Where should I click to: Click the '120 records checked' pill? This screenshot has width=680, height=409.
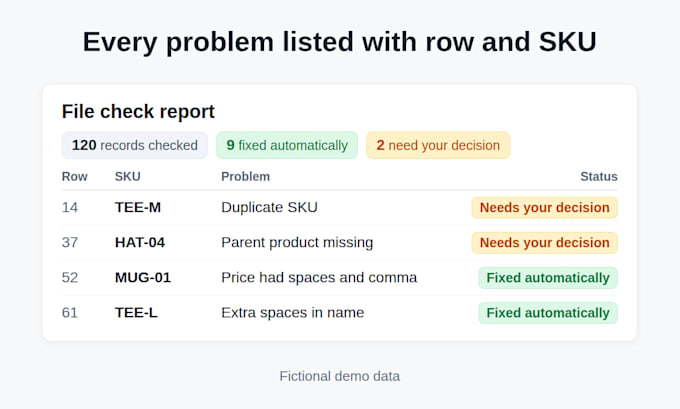[134, 145]
